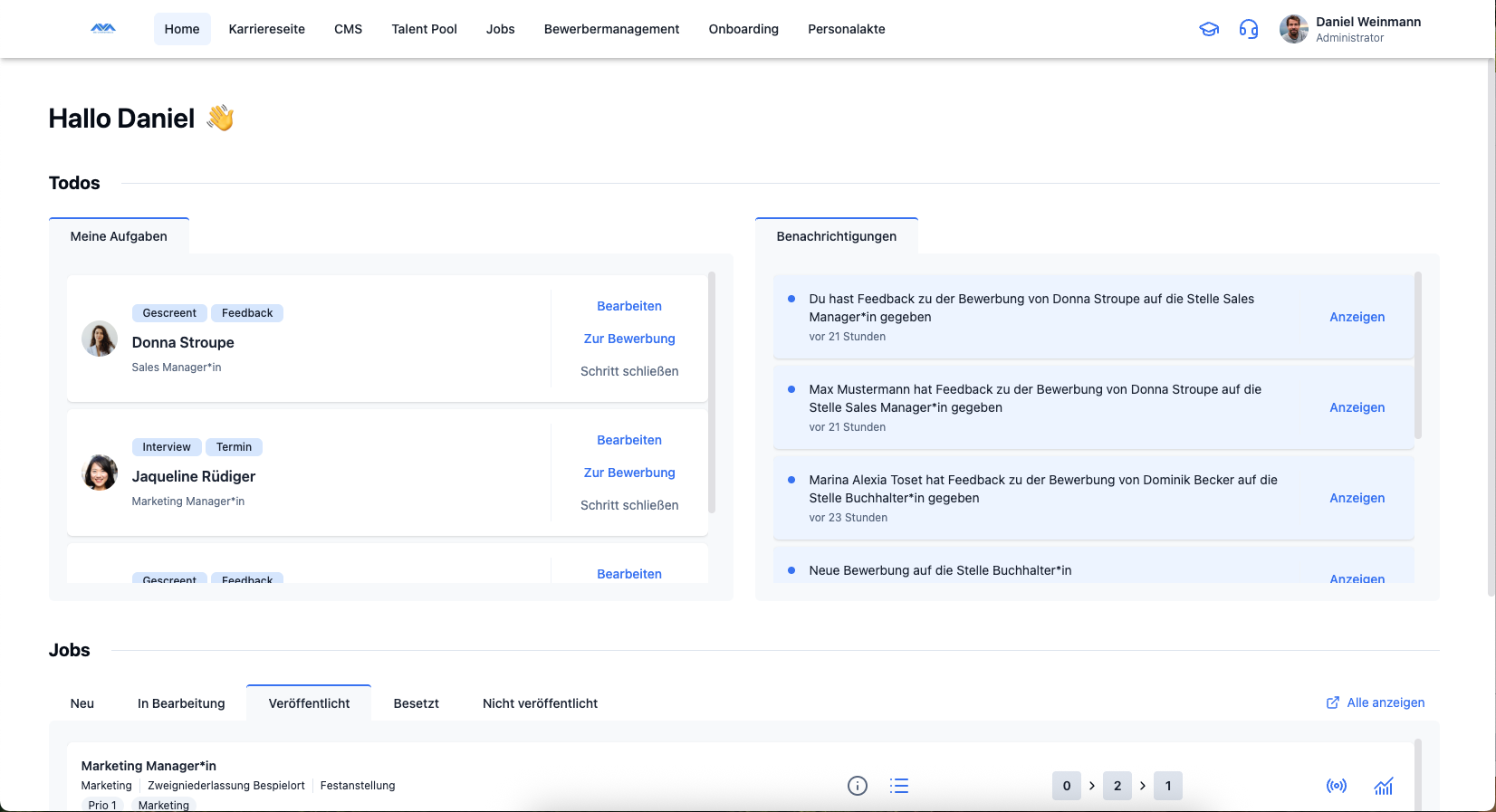Go to Bewerbermanagement in top navigation
The height and width of the screenshot is (812, 1496).
[611, 29]
